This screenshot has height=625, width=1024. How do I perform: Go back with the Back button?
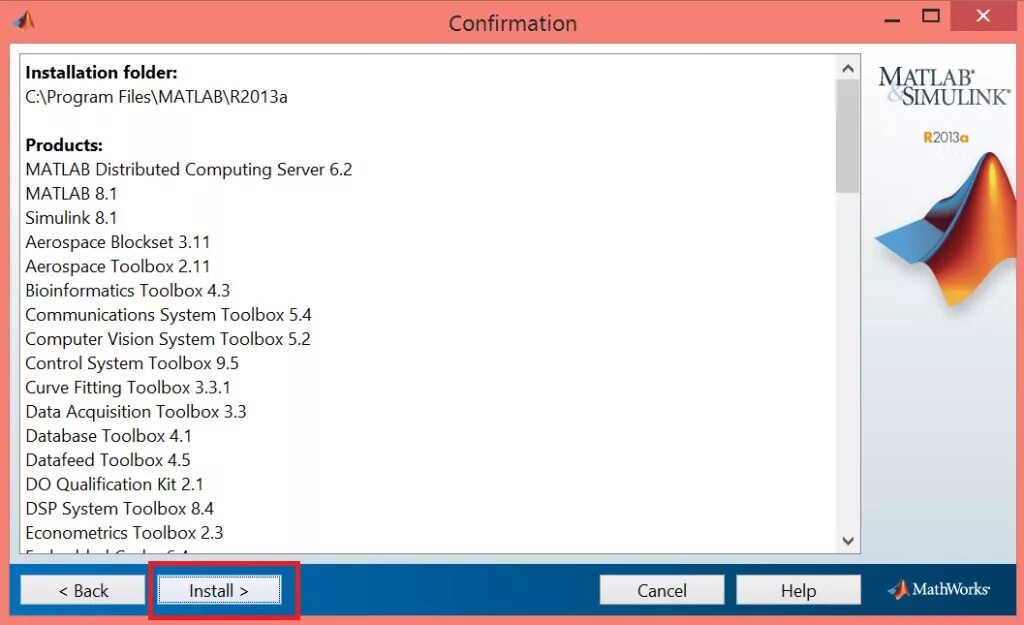[83, 590]
